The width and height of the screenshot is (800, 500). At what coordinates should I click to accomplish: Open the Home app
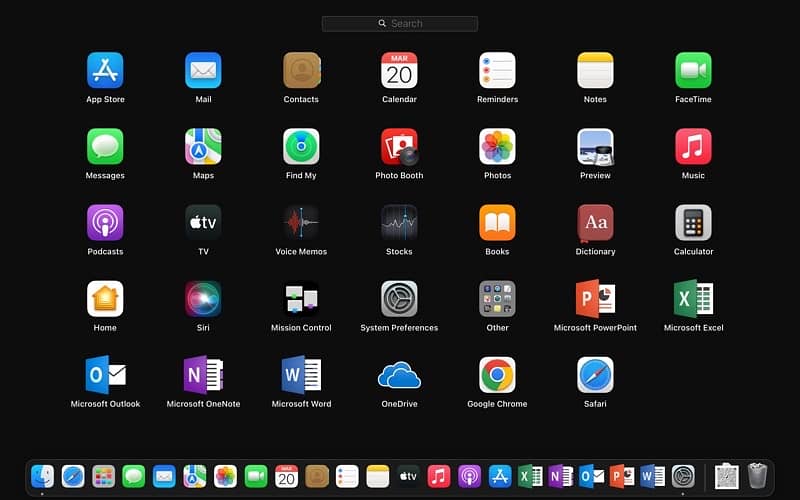pos(105,299)
